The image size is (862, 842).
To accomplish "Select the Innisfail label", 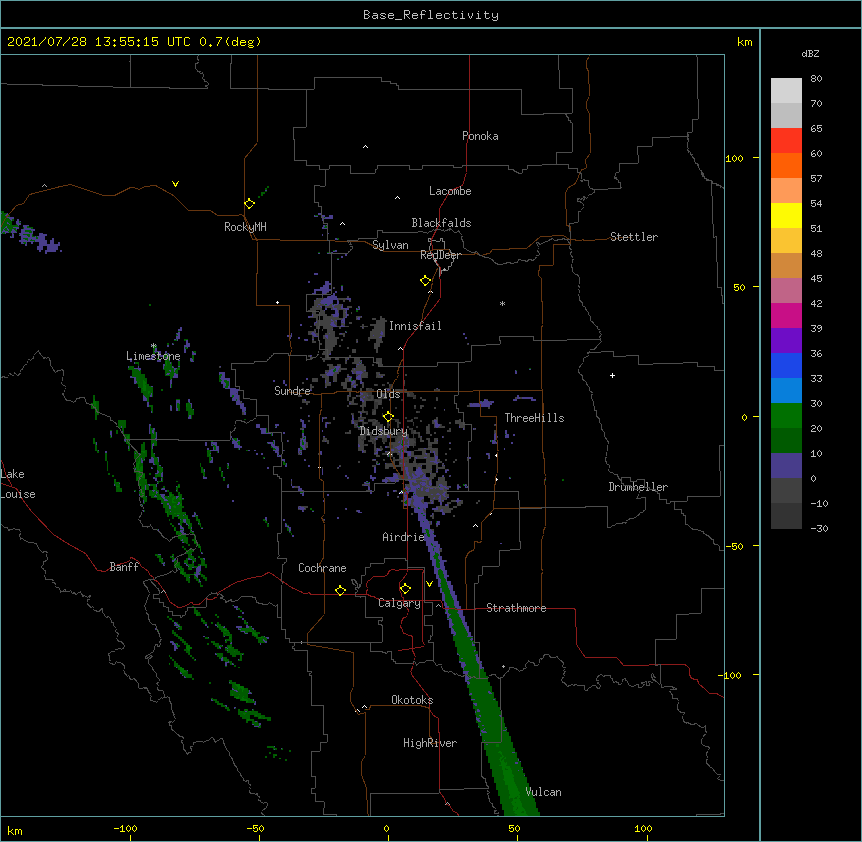I will click(415, 326).
